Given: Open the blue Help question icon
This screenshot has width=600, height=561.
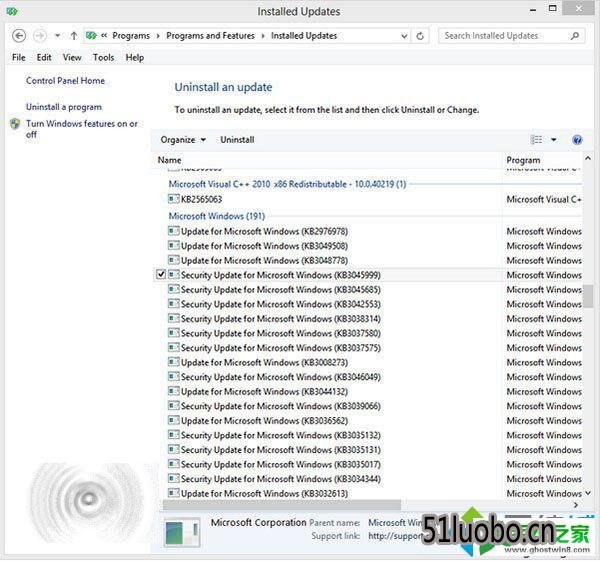Looking at the screenshot, I should pyautogui.click(x=577, y=140).
